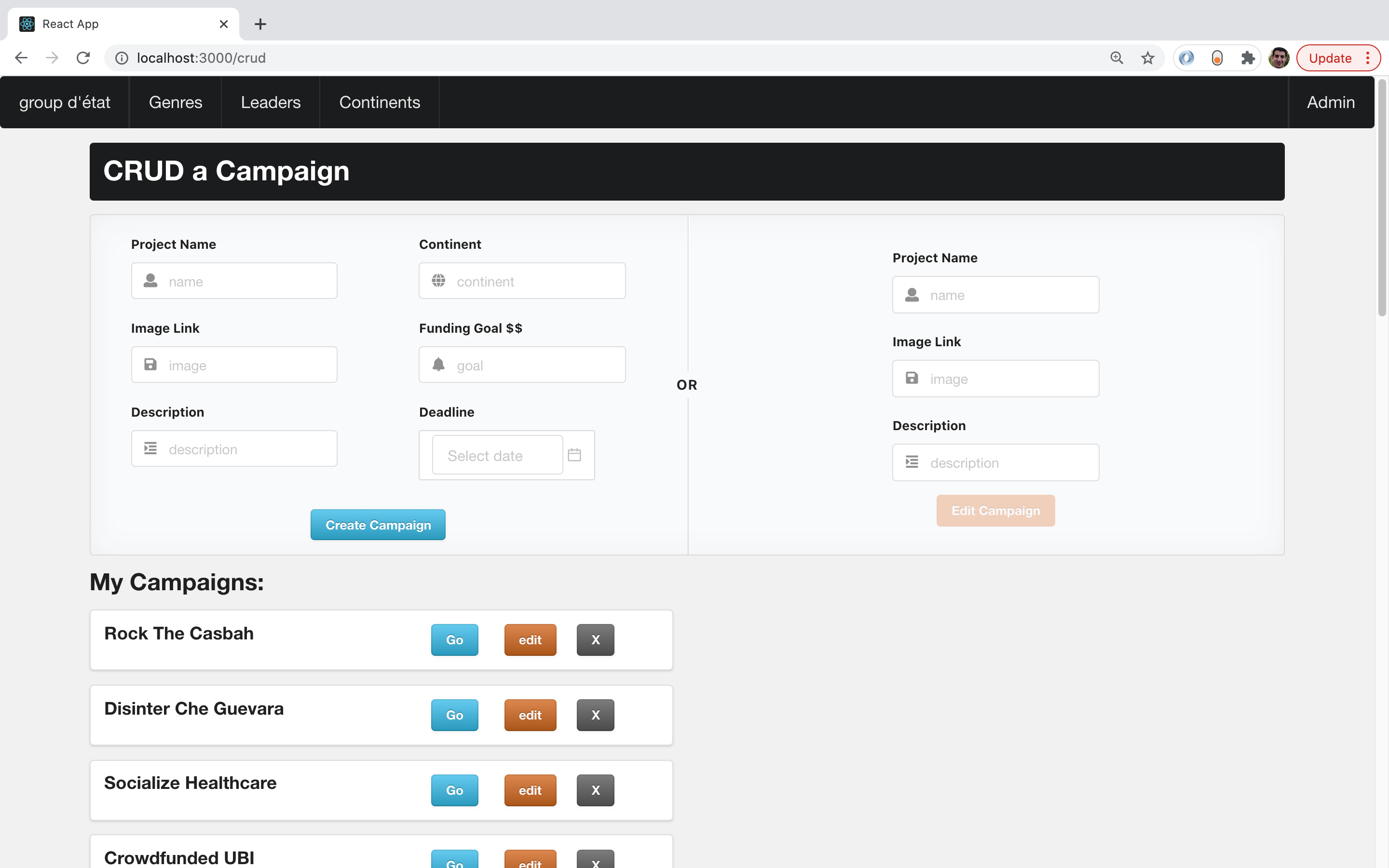
Task: Click edit for Disinter Che Guevara
Action: click(531, 715)
